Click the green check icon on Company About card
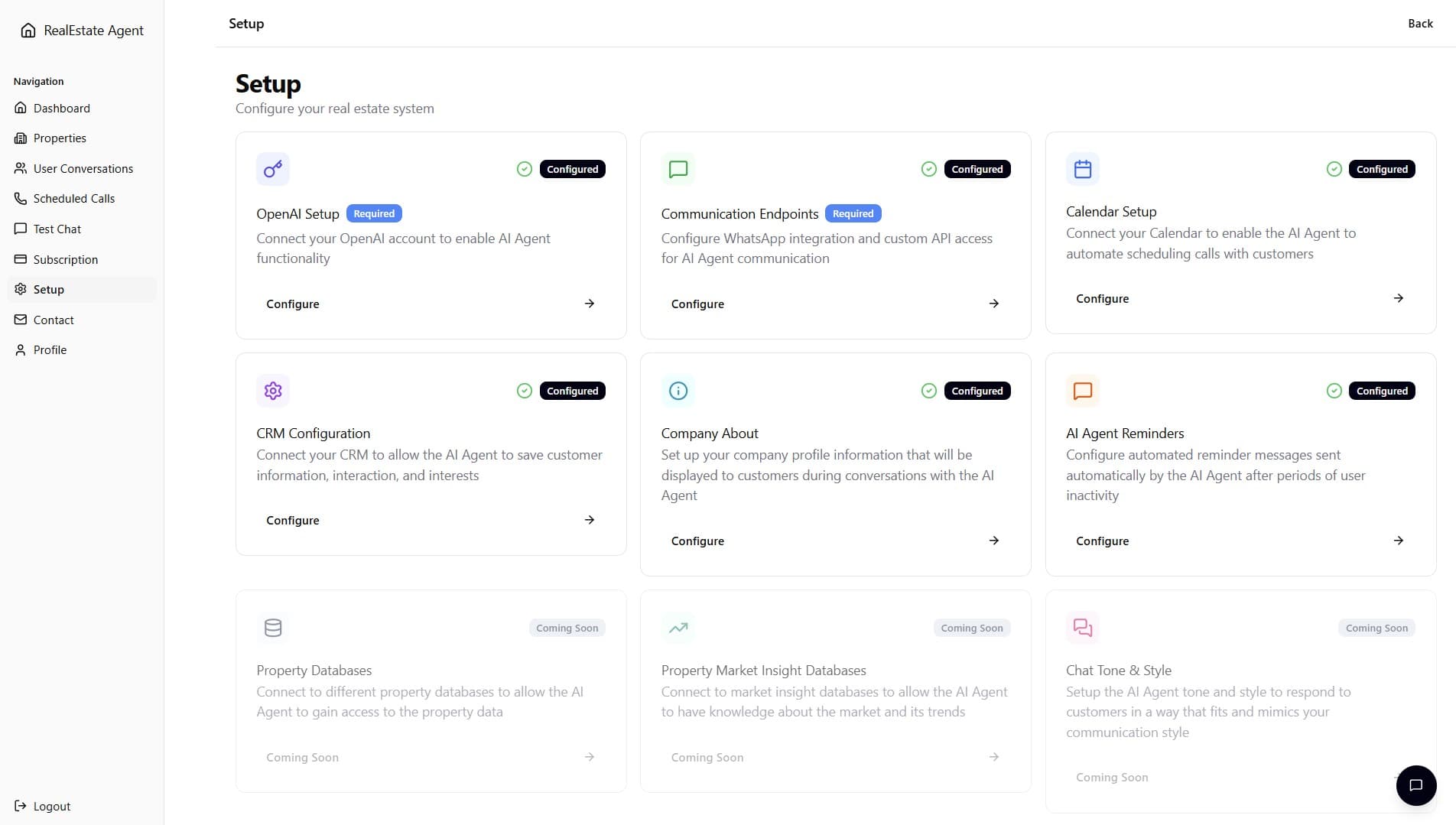 [x=929, y=391]
